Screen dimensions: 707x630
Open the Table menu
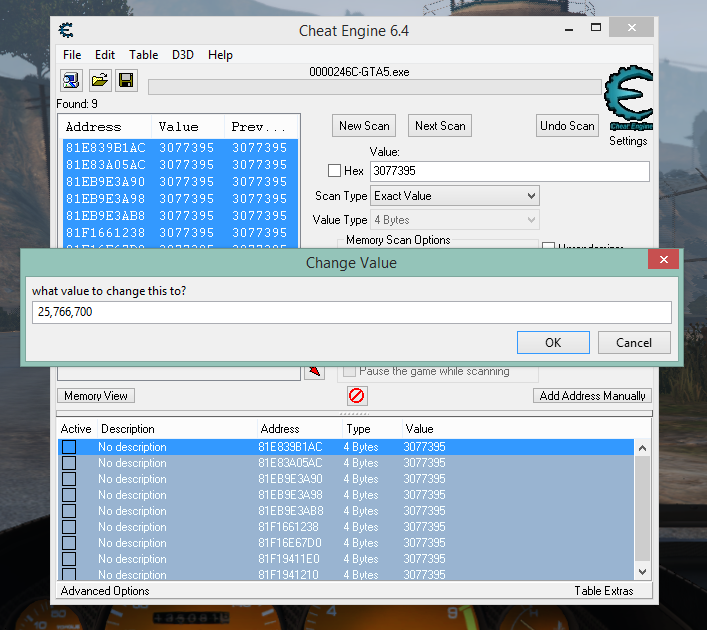(x=143, y=55)
